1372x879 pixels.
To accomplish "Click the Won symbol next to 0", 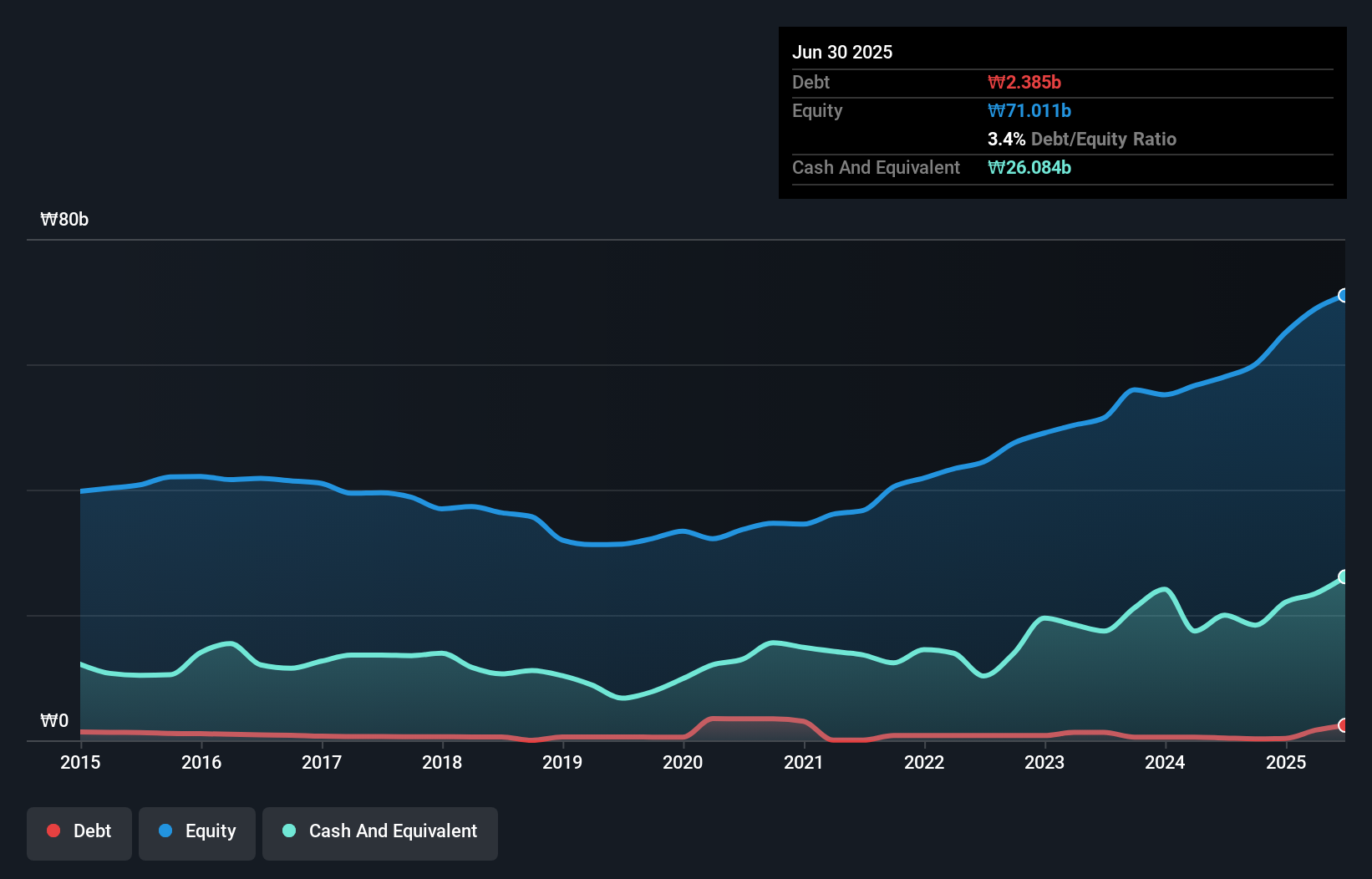I will [48, 720].
